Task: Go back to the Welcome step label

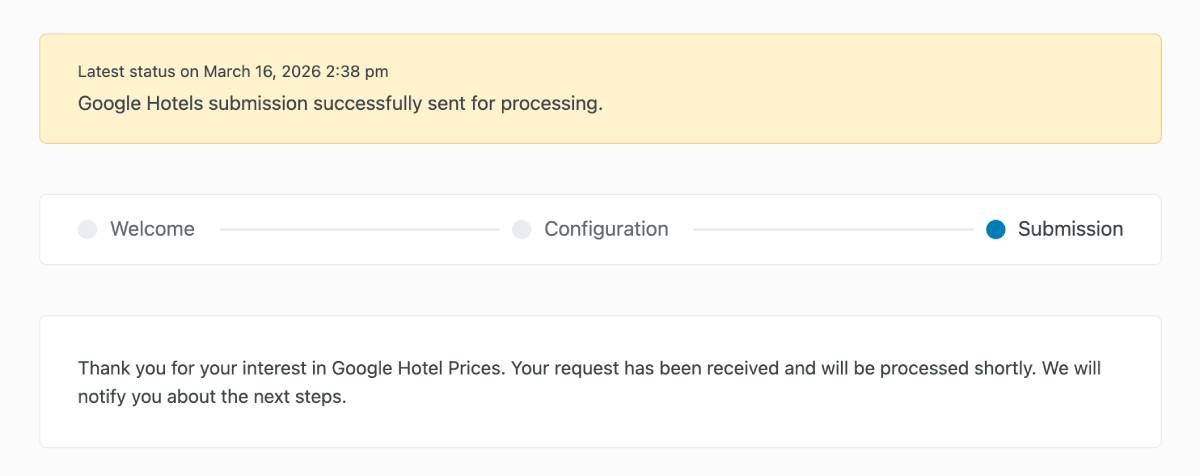Action: click(152, 229)
